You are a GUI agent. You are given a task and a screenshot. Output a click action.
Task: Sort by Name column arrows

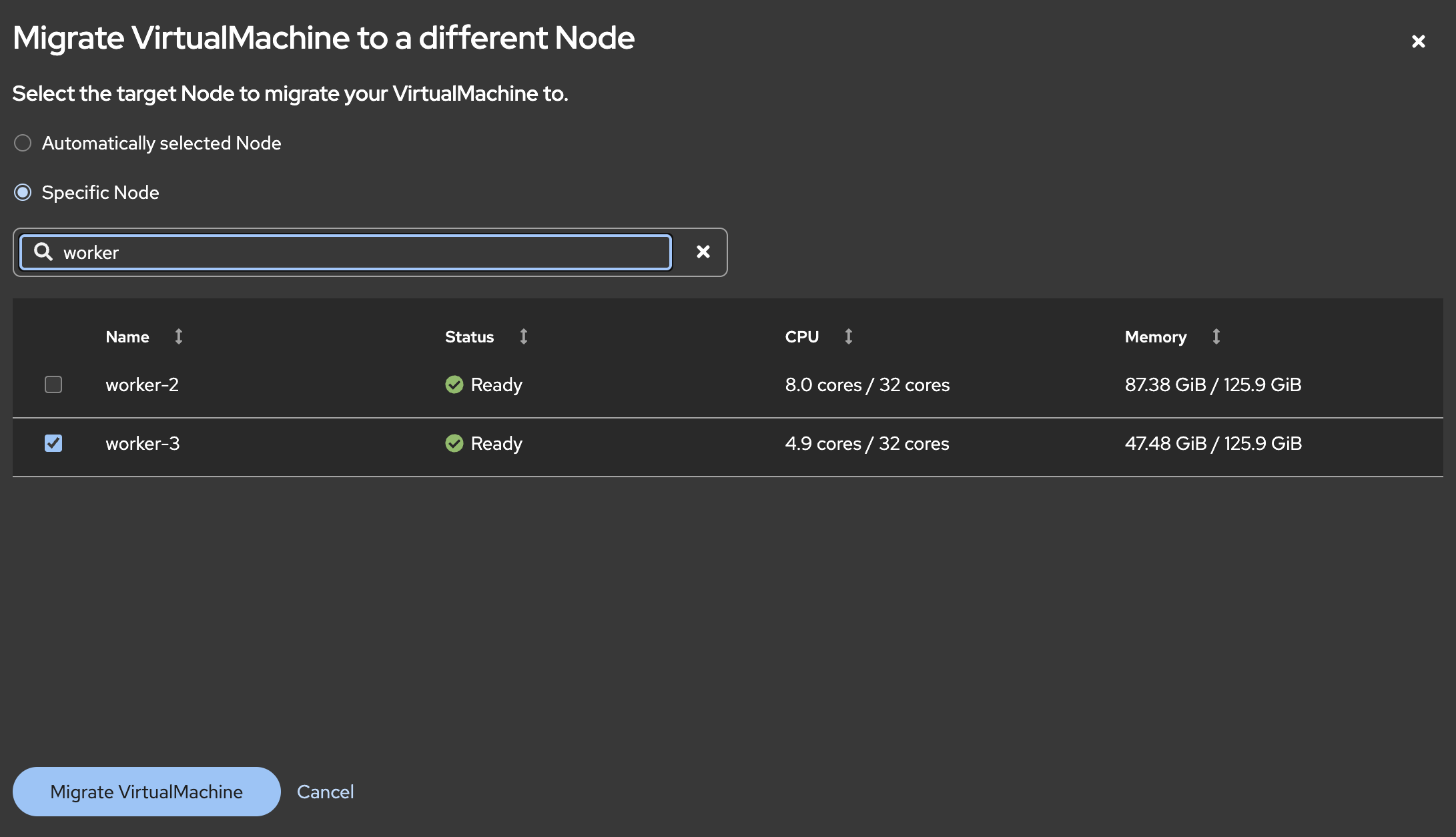point(178,336)
